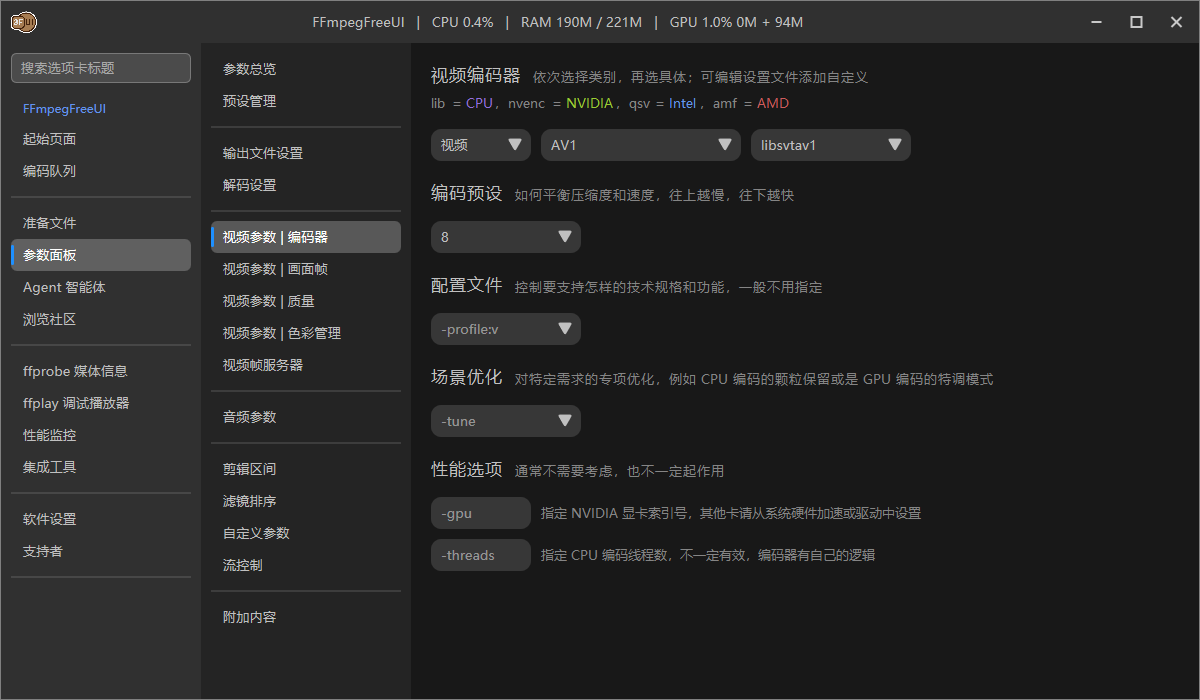Switch to 视频参数 | 质量 tab
The image size is (1200, 700).
(306, 301)
